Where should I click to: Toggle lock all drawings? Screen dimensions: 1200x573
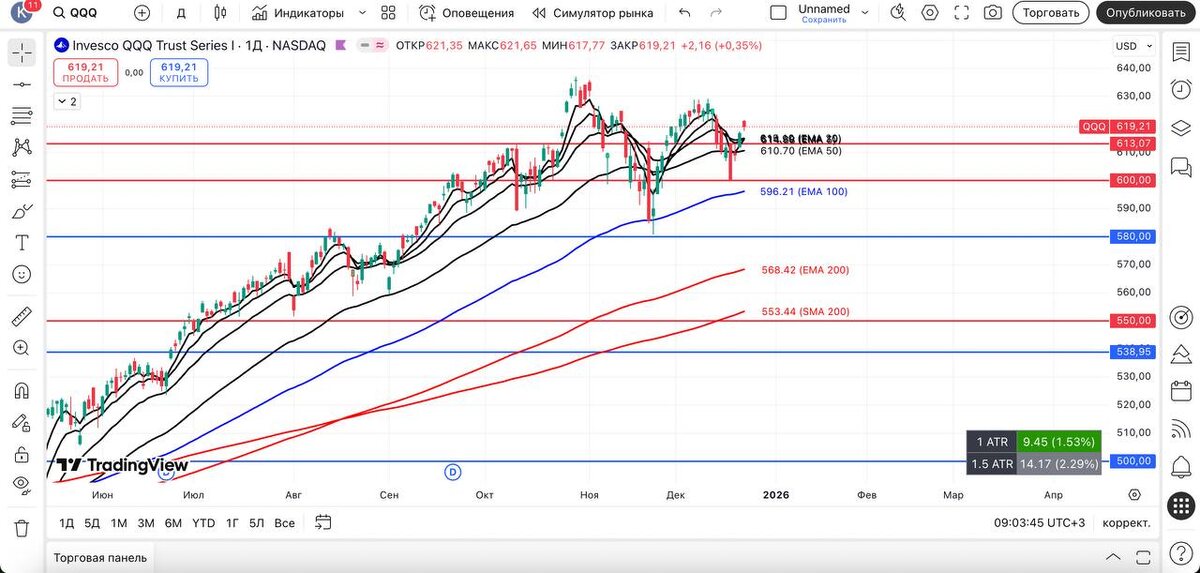coord(22,454)
